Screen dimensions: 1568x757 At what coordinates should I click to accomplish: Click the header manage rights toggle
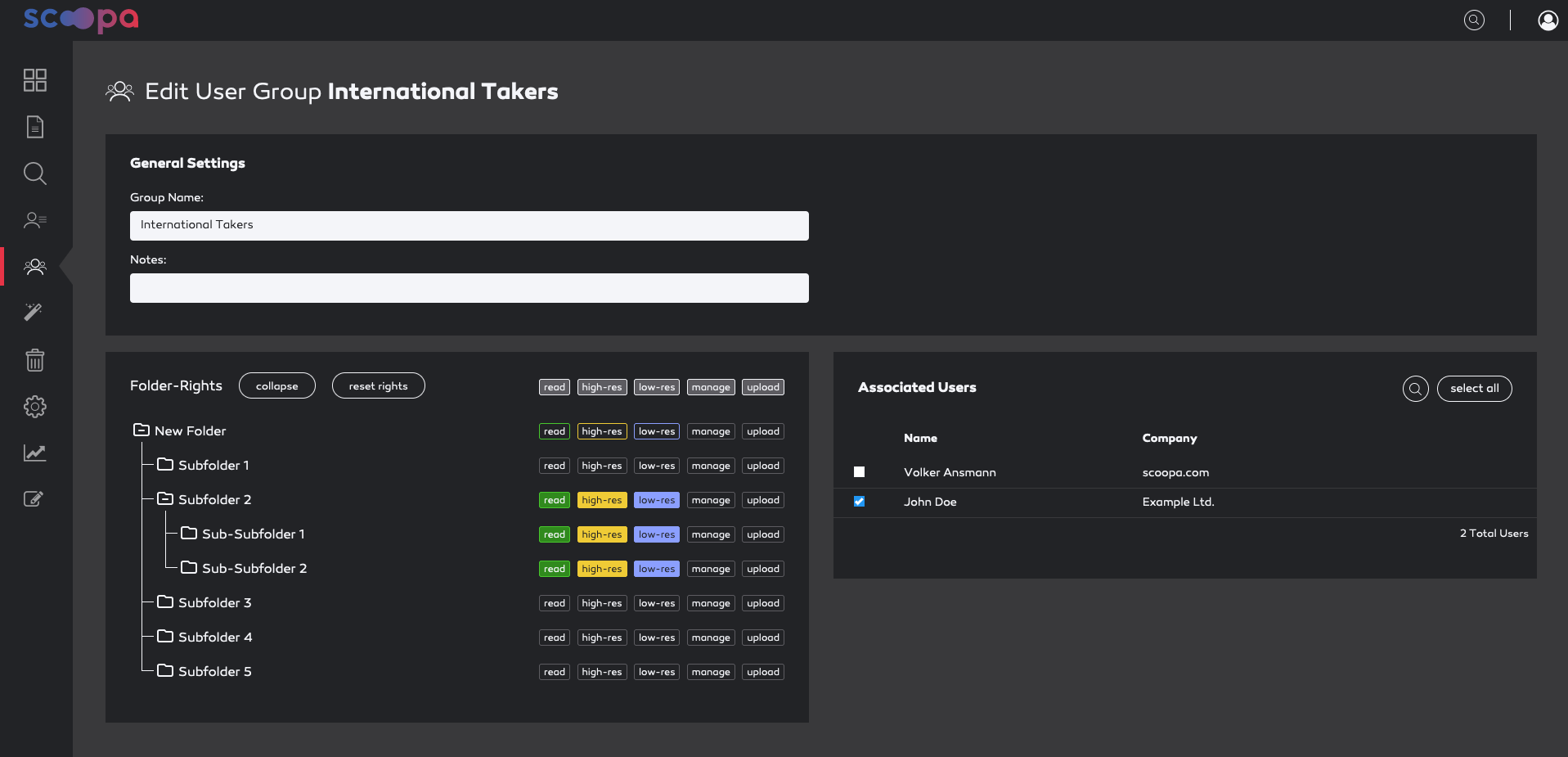point(711,387)
